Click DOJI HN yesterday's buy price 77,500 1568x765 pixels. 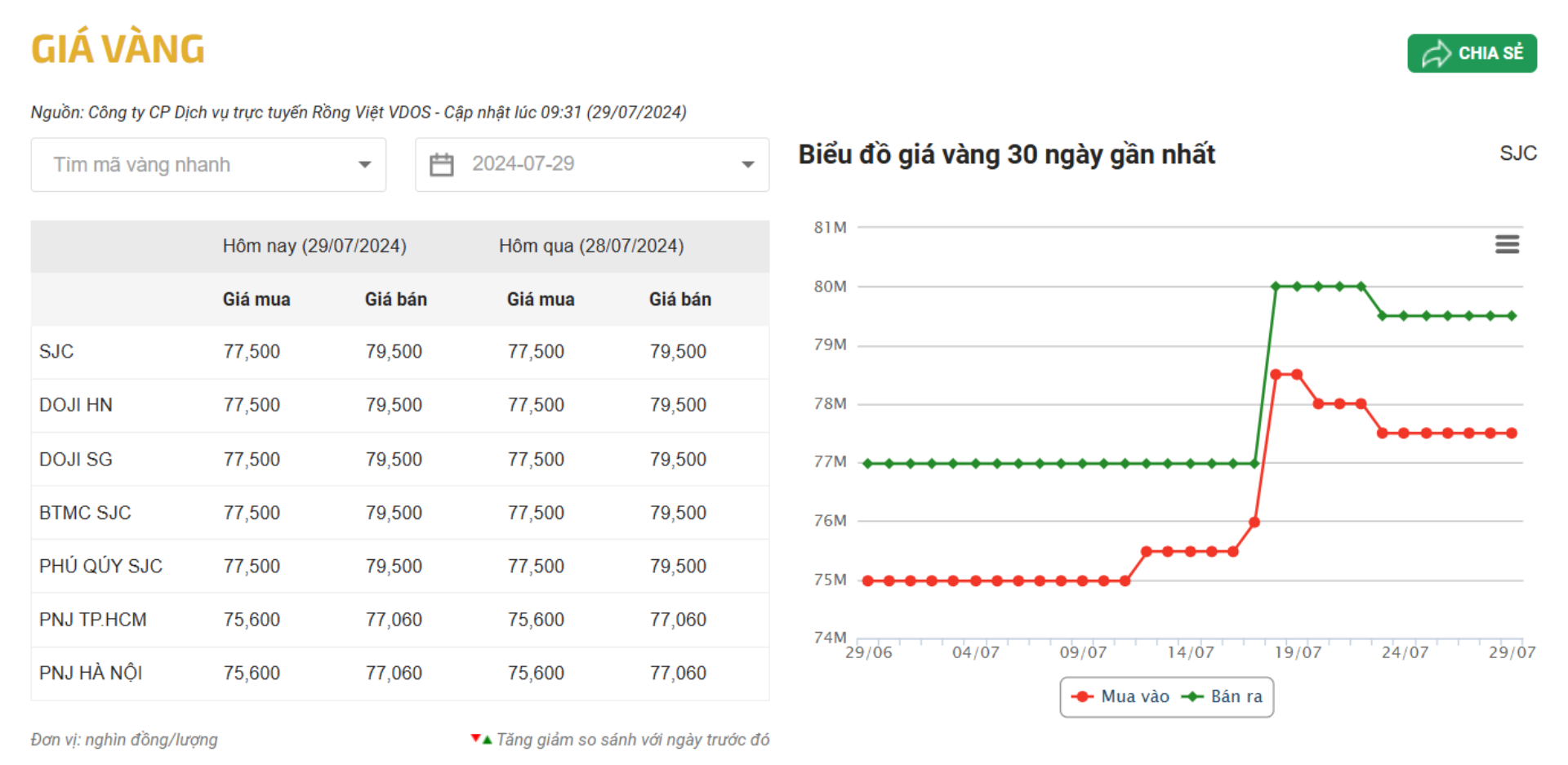pos(536,405)
